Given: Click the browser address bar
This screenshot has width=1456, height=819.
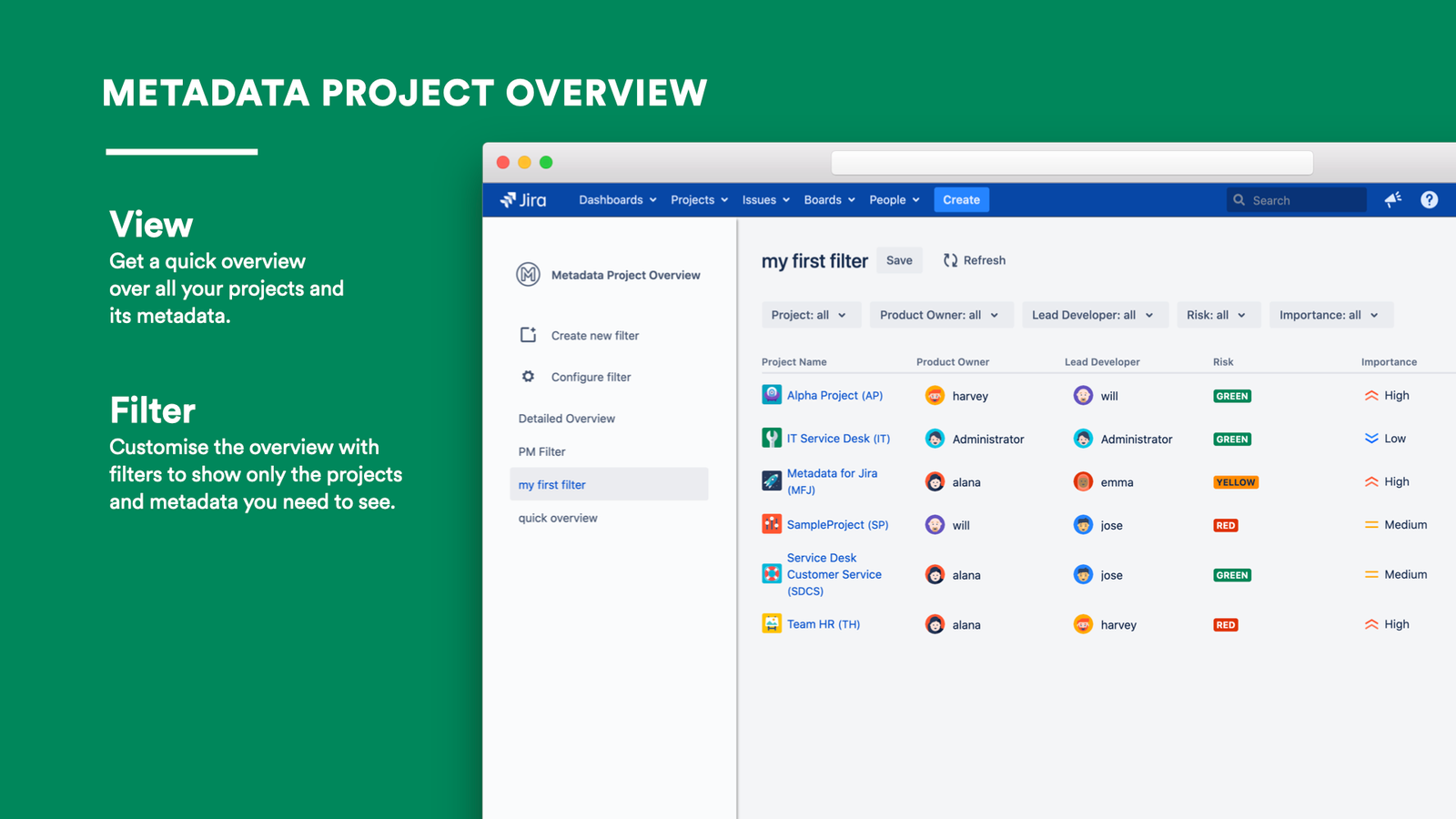Looking at the screenshot, I should 1072,163.
